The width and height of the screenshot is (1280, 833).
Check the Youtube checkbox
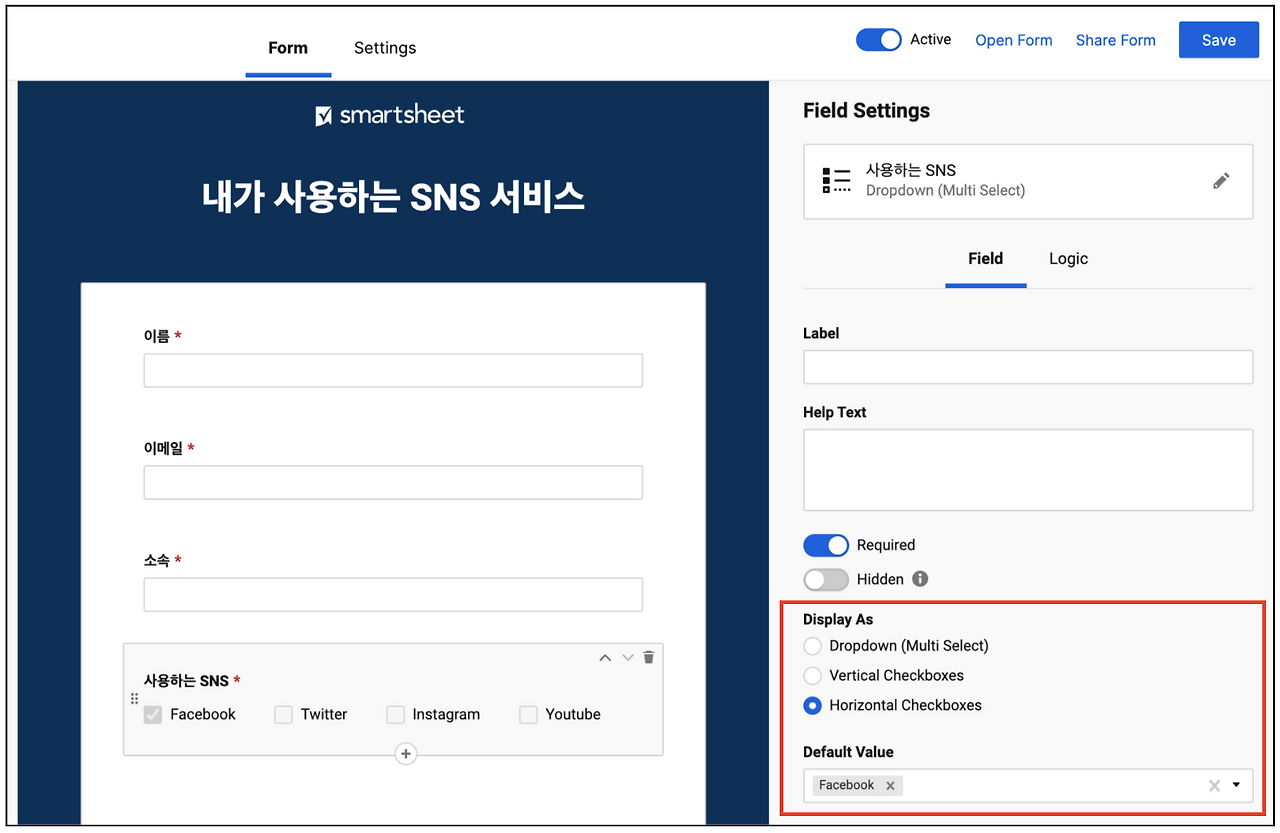coord(528,715)
